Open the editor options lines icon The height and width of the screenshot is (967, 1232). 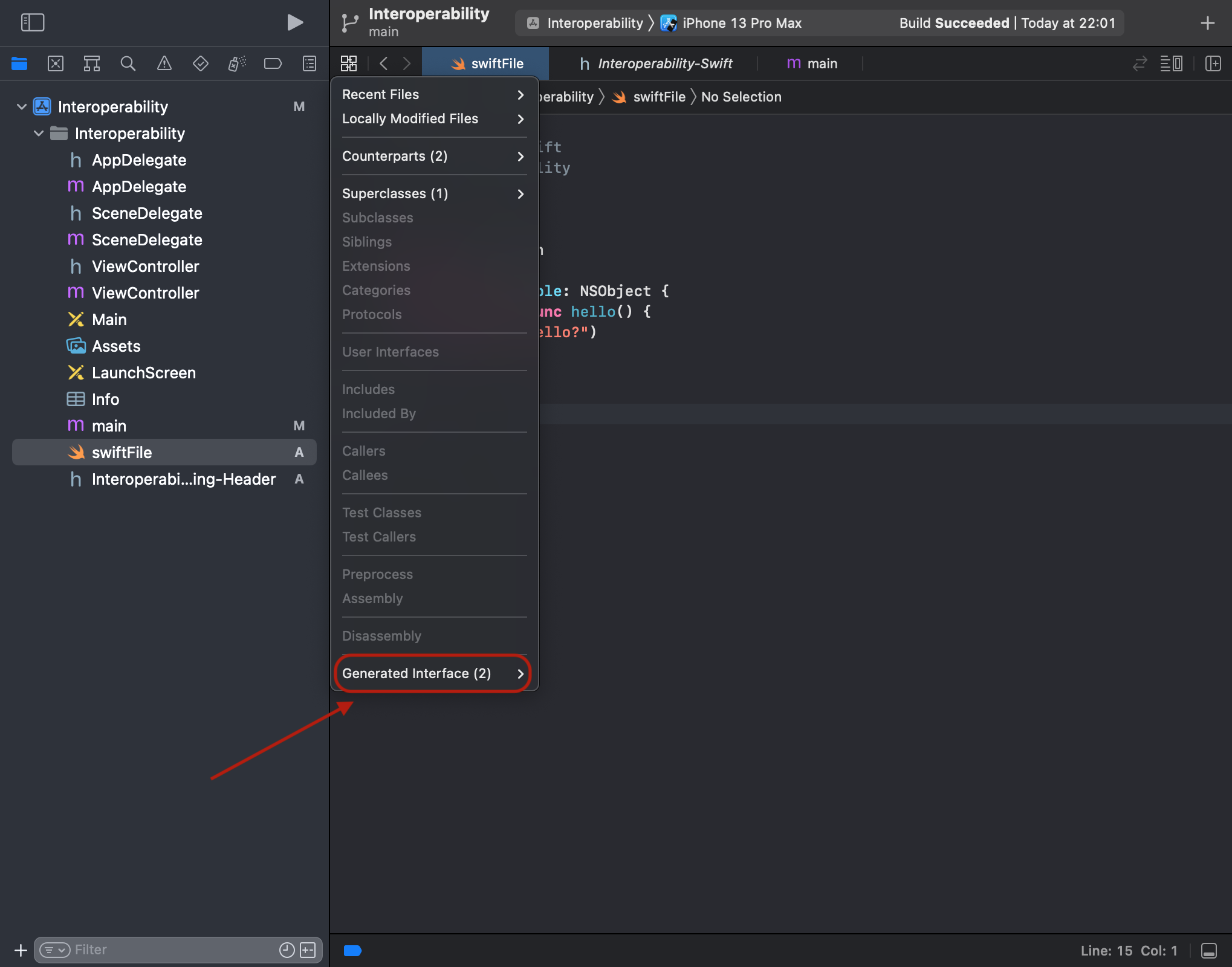click(1172, 63)
